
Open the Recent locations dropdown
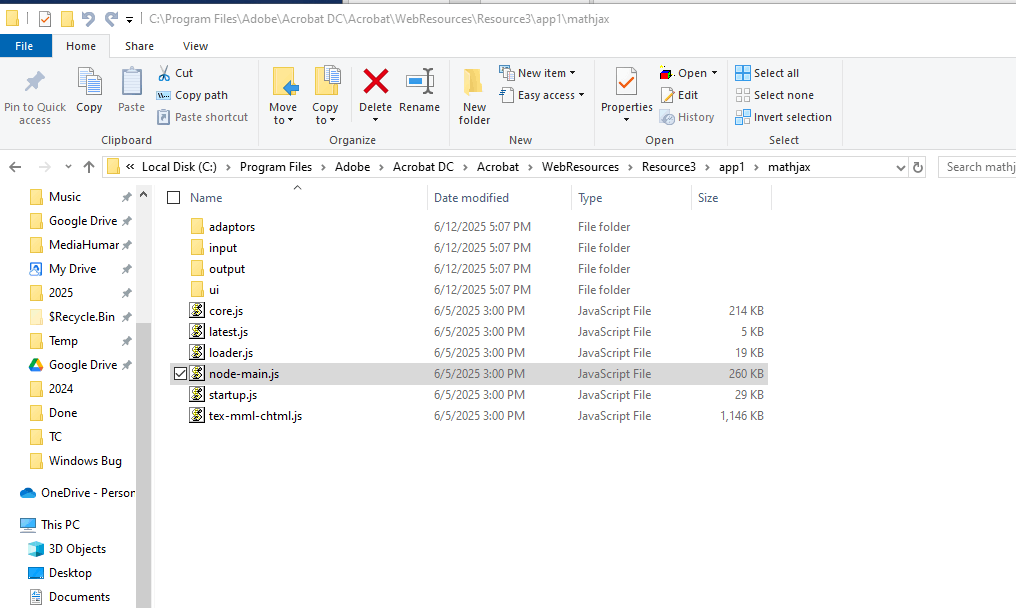tap(68, 167)
